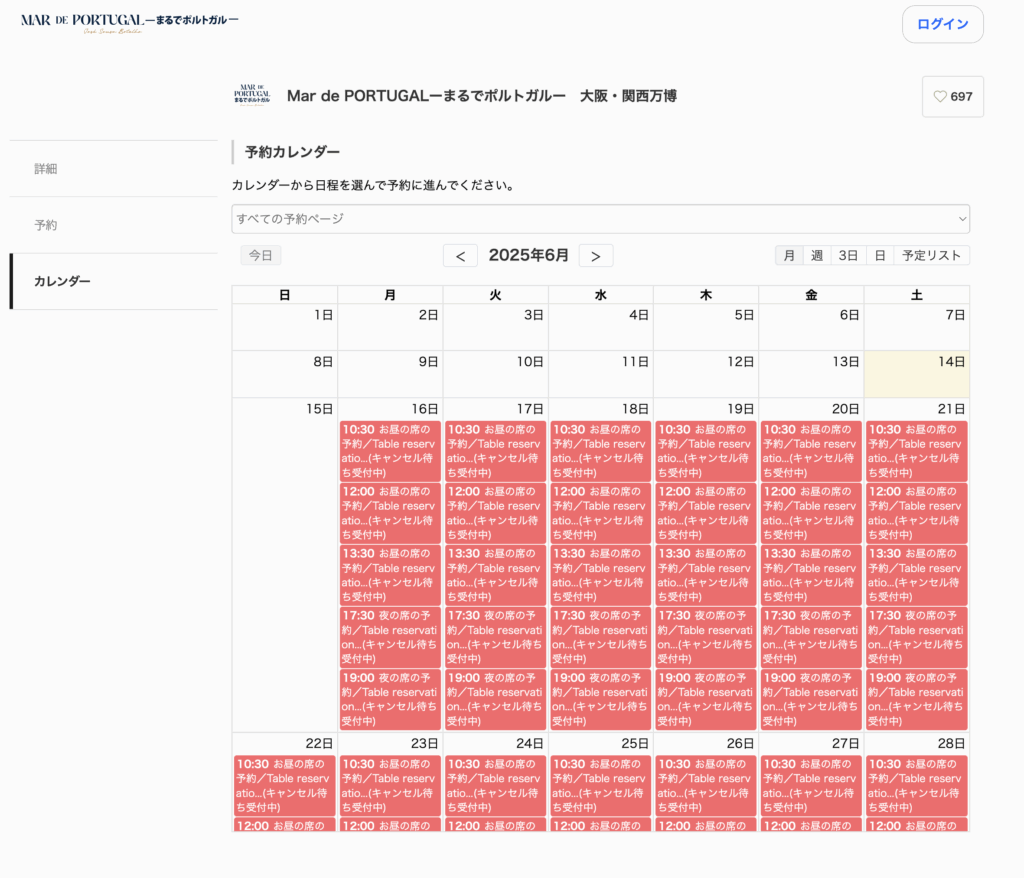Open the 10:30 lunch slot on 28日
The height and width of the screenshot is (878, 1024).
point(917,785)
